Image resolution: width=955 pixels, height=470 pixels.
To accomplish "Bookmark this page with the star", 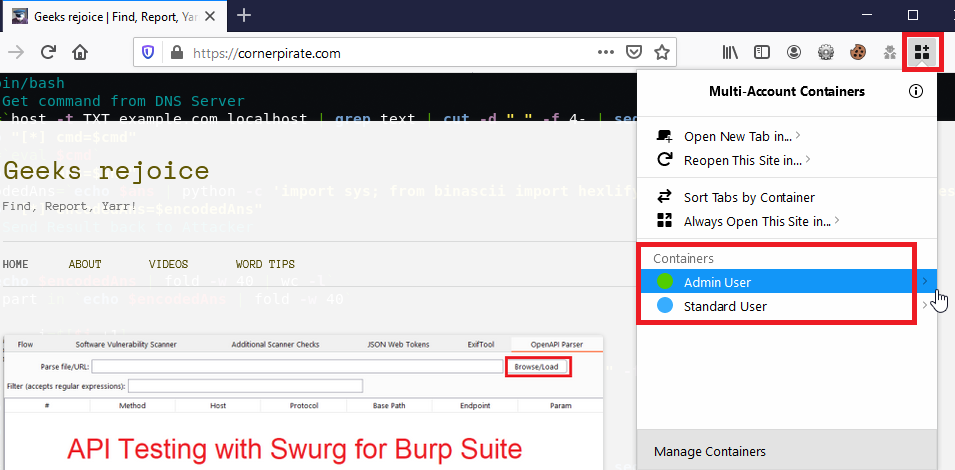I will (661, 52).
